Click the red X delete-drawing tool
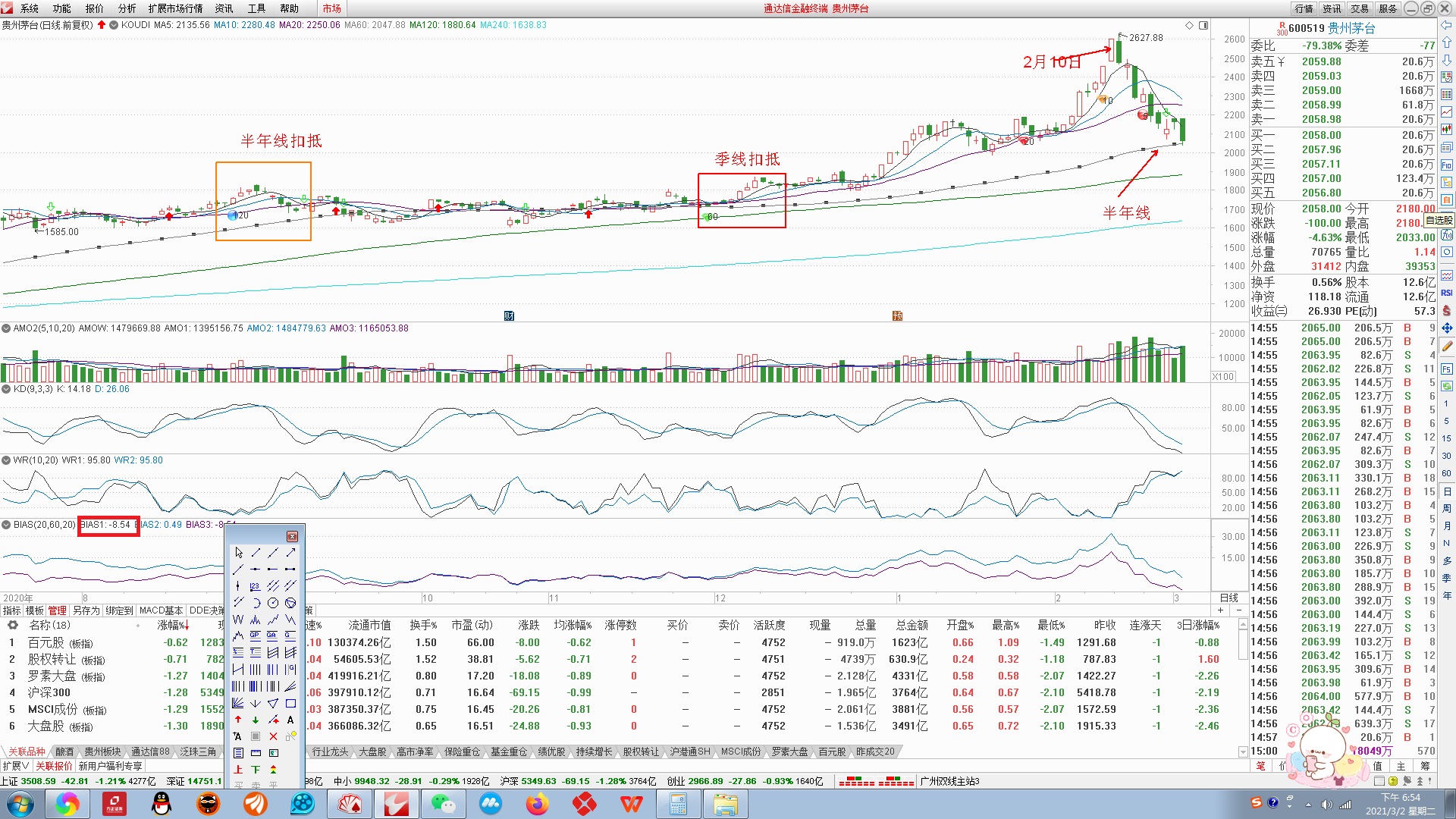1456x819 pixels. click(273, 736)
